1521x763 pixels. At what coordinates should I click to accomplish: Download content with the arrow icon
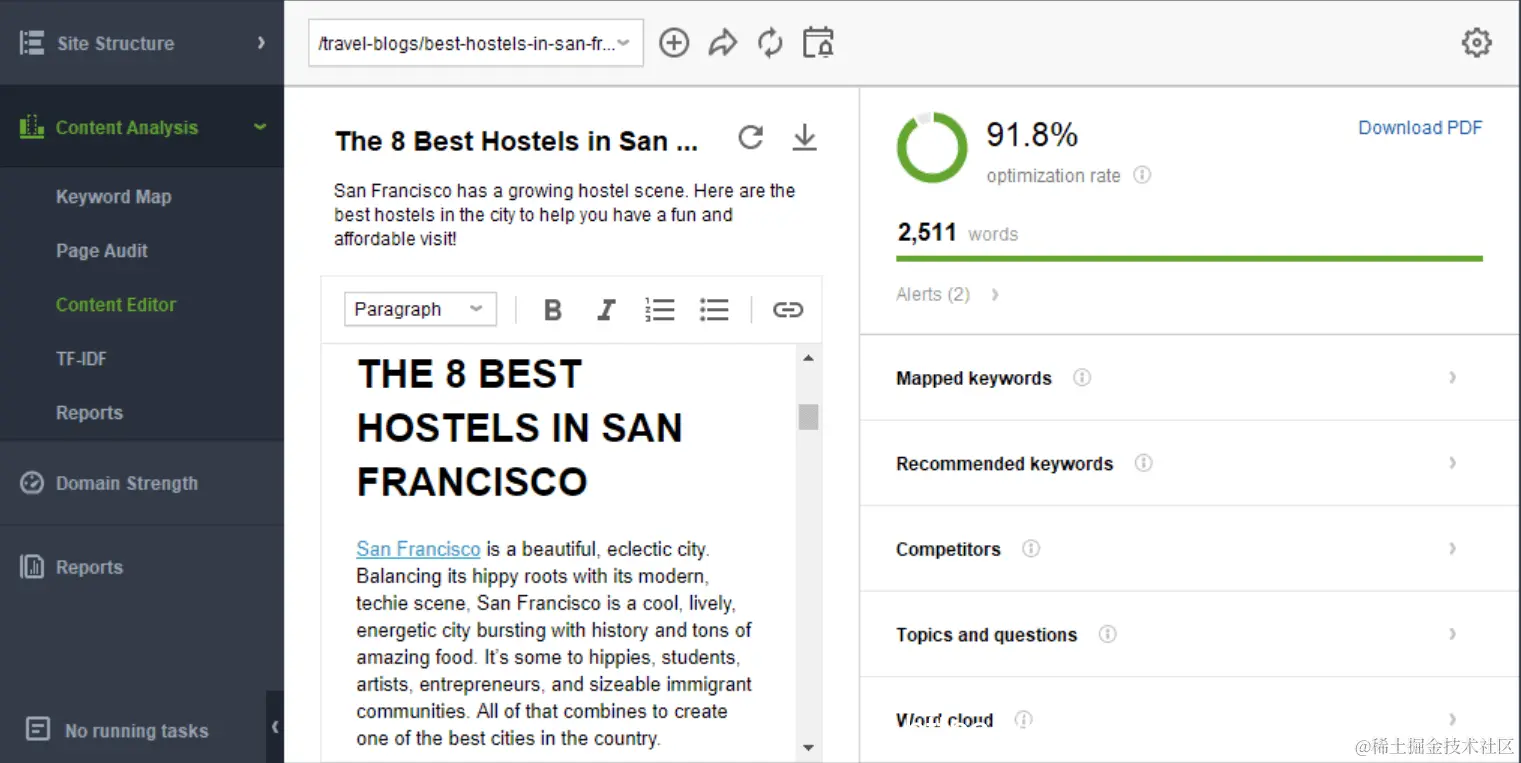[804, 138]
